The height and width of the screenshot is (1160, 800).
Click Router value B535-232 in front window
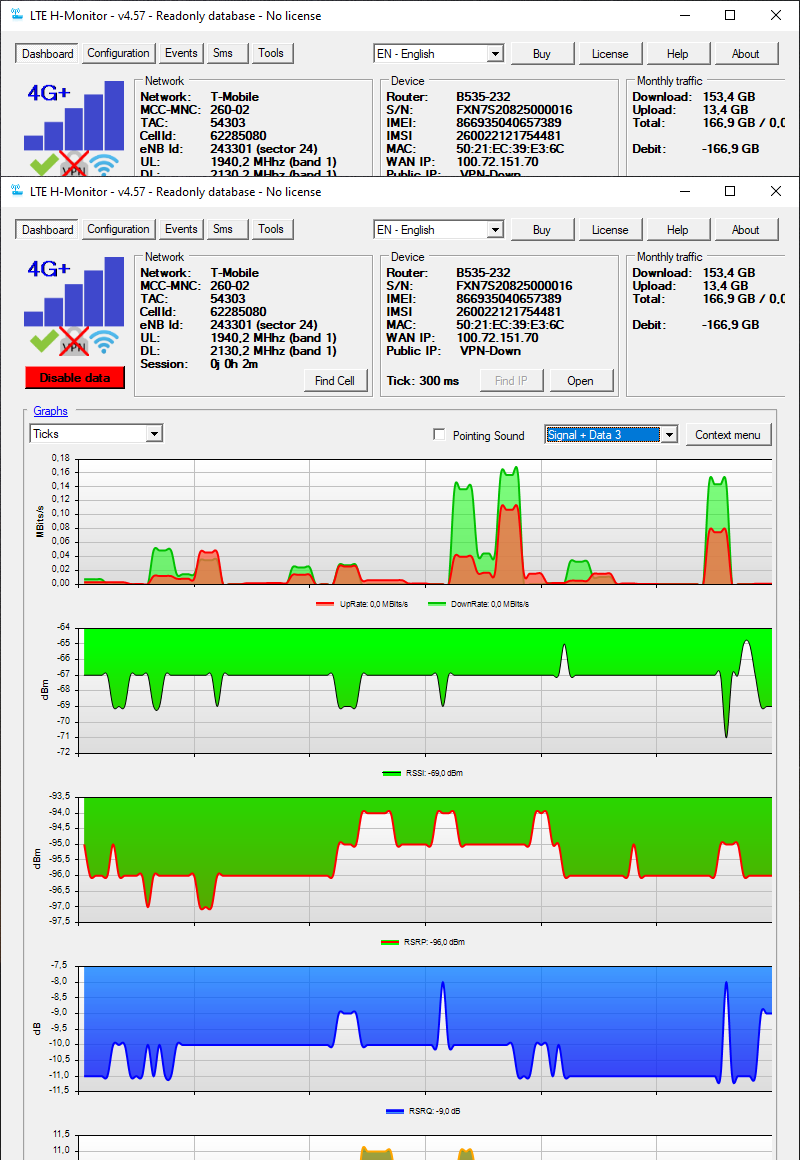483,273
